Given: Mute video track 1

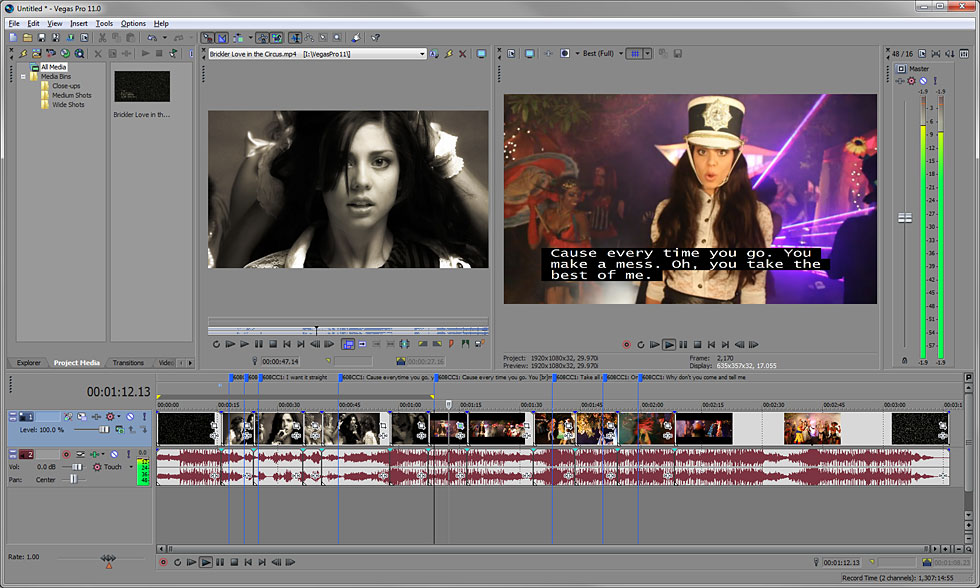Looking at the screenshot, I should pyautogui.click(x=130, y=416).
